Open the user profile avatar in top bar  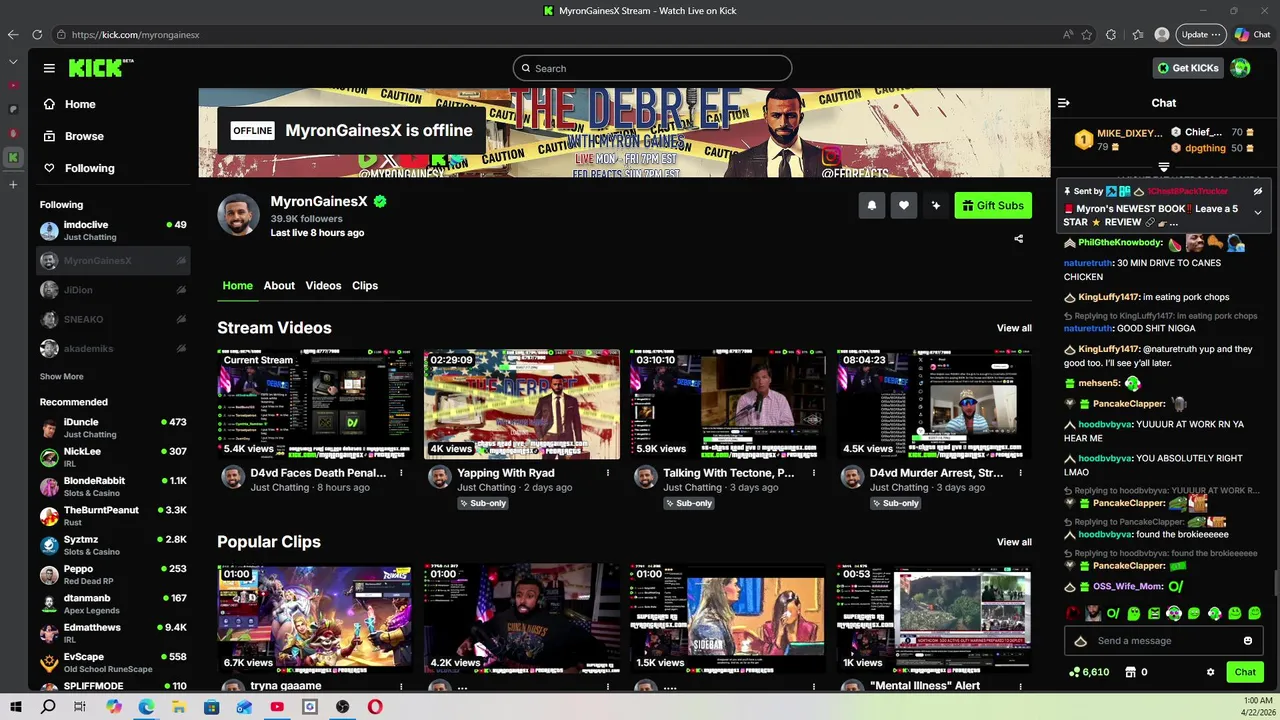1241,68
